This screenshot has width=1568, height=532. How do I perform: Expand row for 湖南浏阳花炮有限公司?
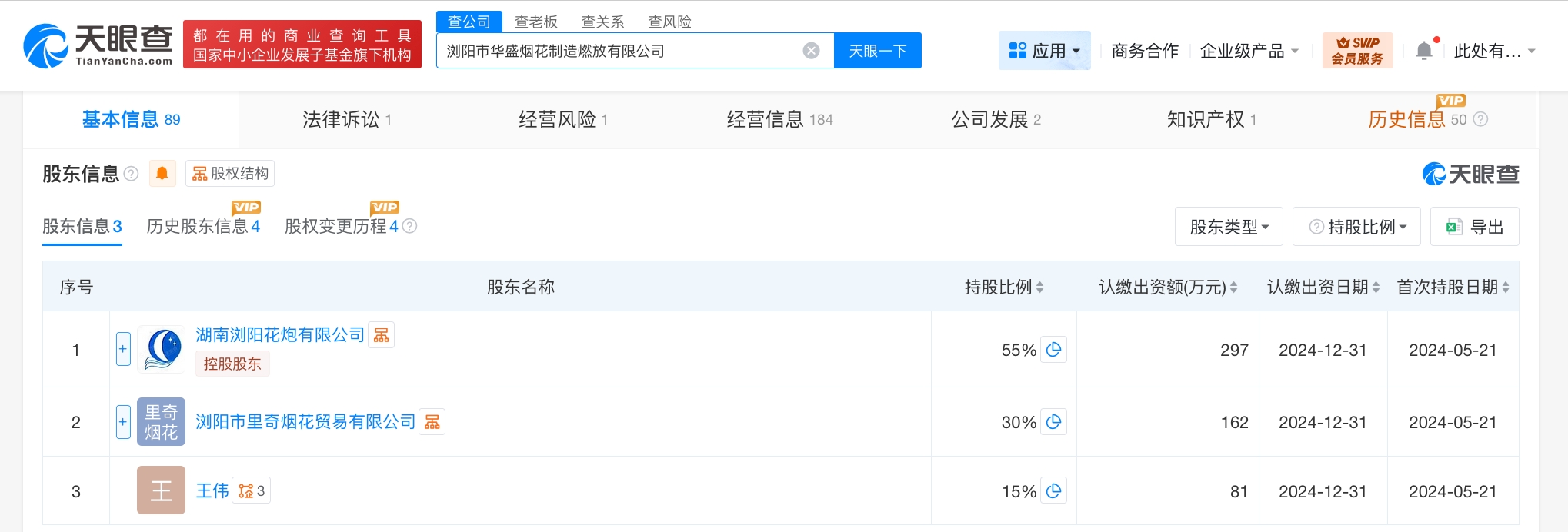tap(123, 349)
